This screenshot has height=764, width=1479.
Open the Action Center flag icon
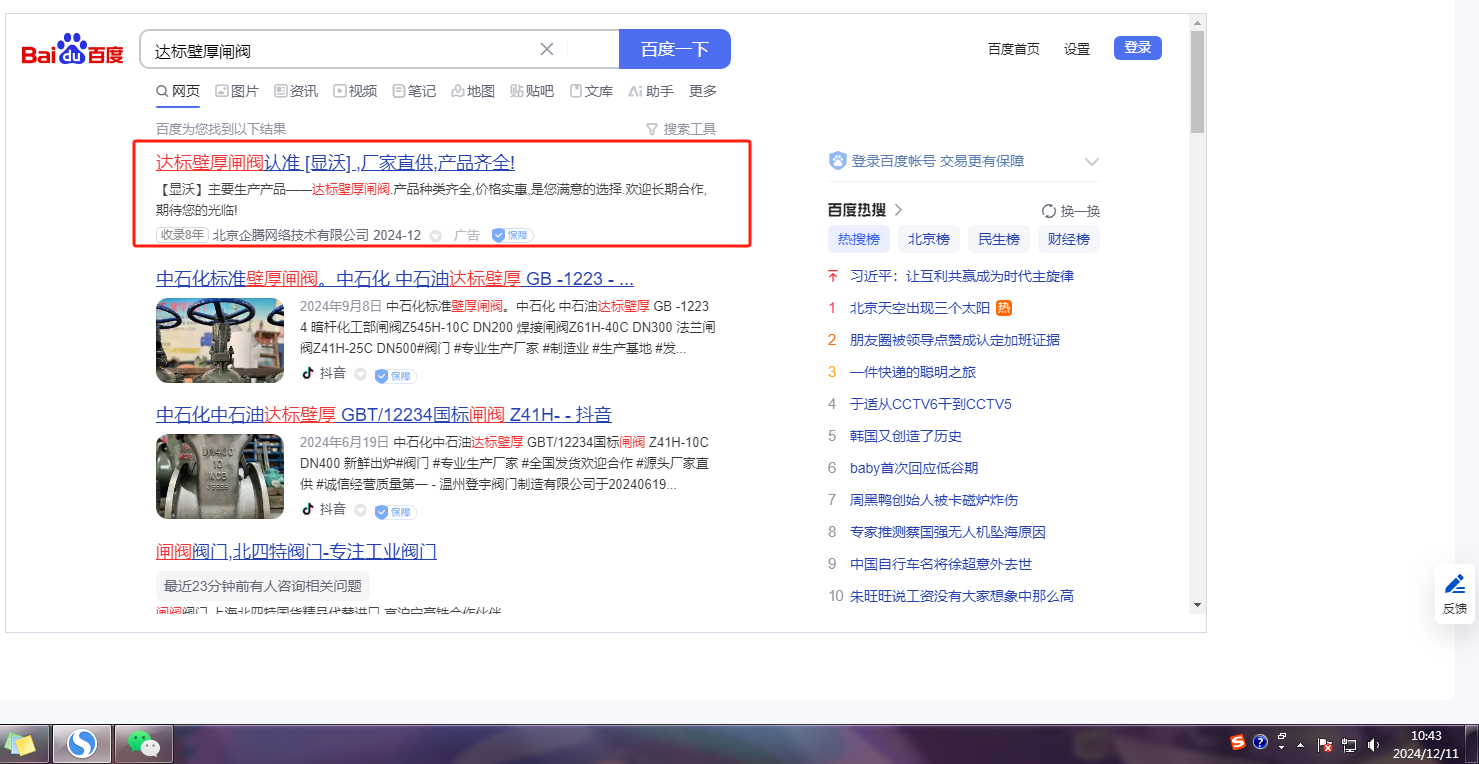coord(1325,745)
